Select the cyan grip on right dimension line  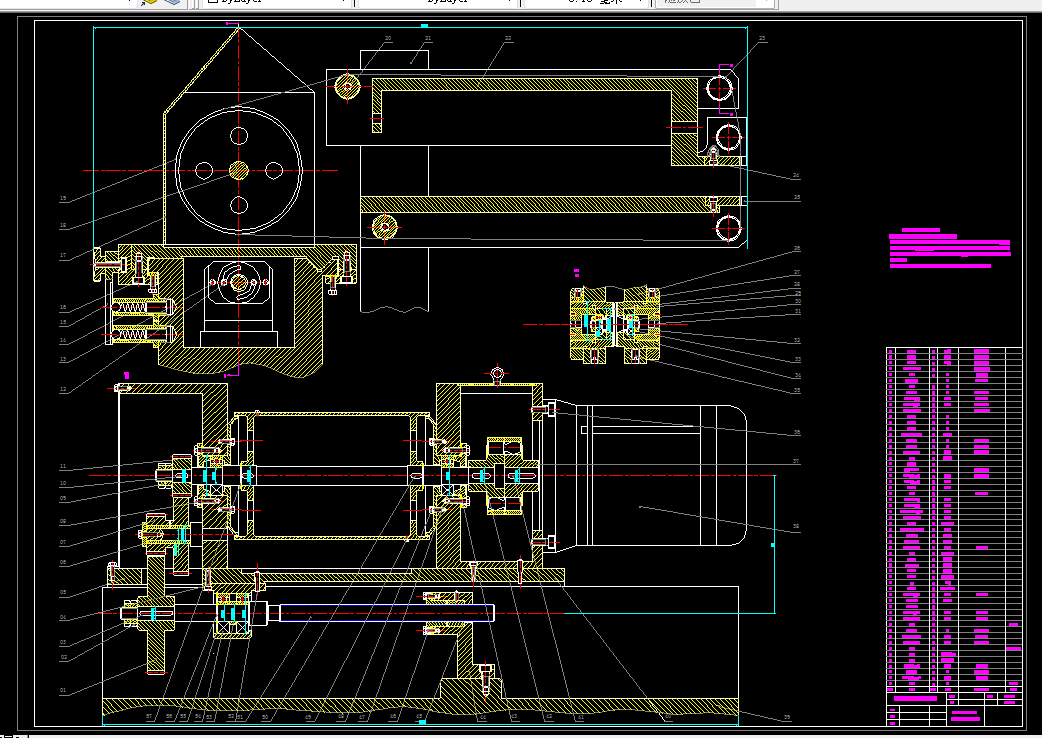pos(772,545)
